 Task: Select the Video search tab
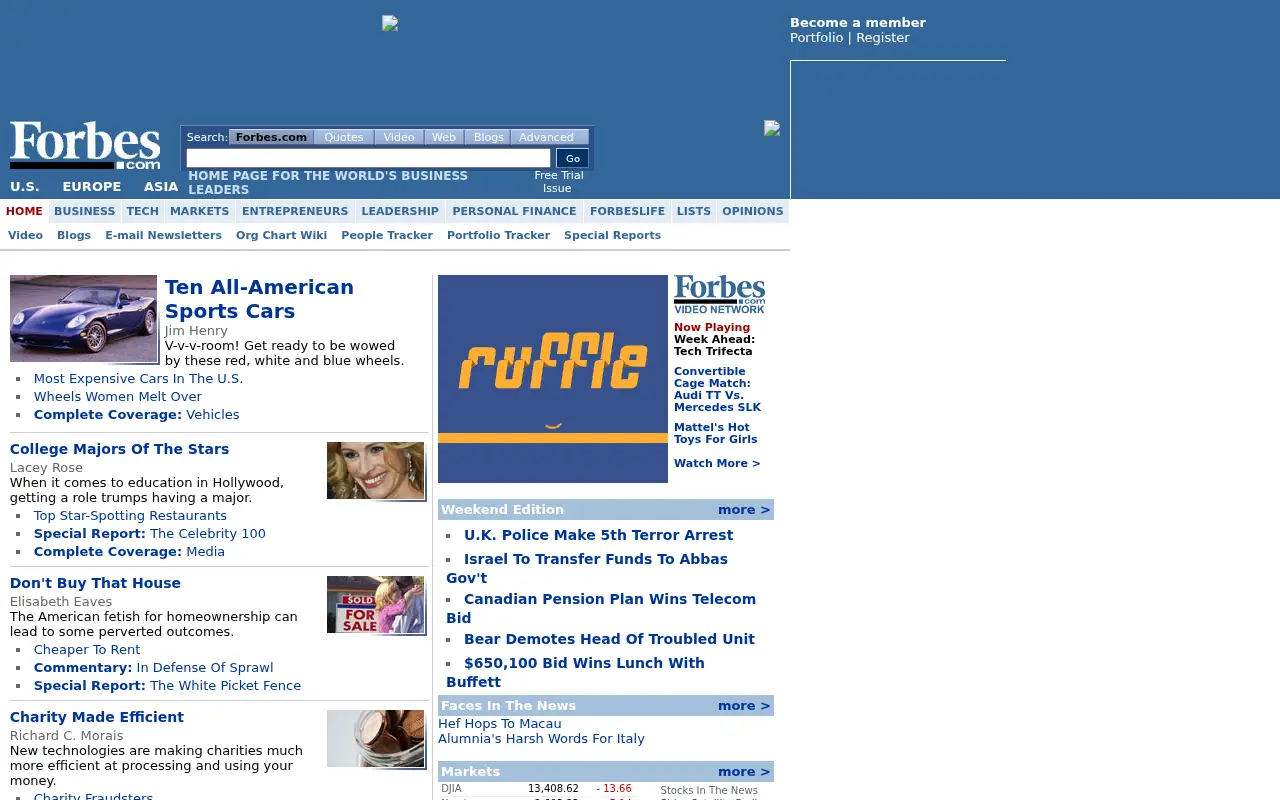point(399,137)
